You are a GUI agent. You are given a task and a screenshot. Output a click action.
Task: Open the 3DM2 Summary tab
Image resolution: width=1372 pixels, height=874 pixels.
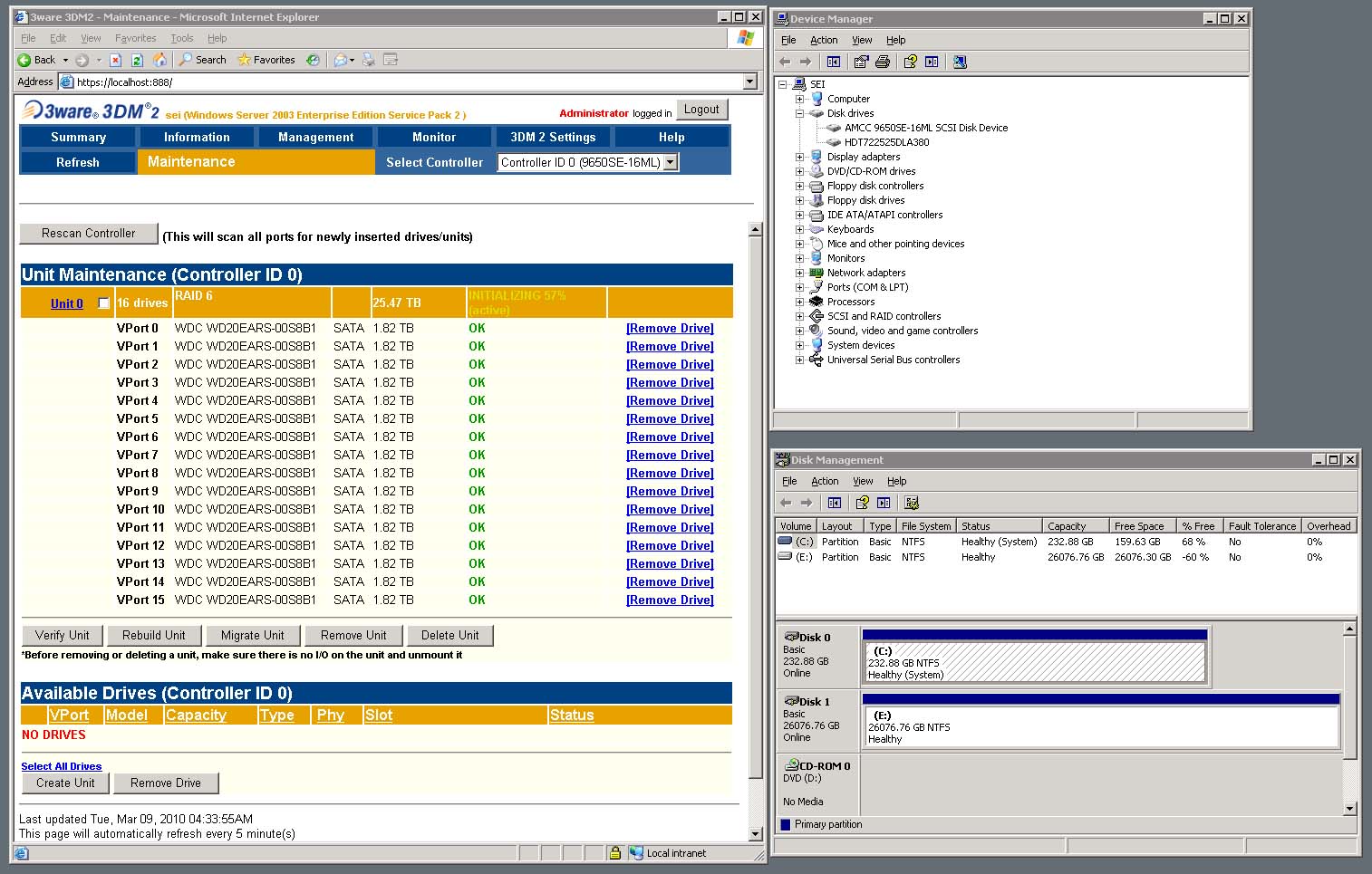[78, 137]
